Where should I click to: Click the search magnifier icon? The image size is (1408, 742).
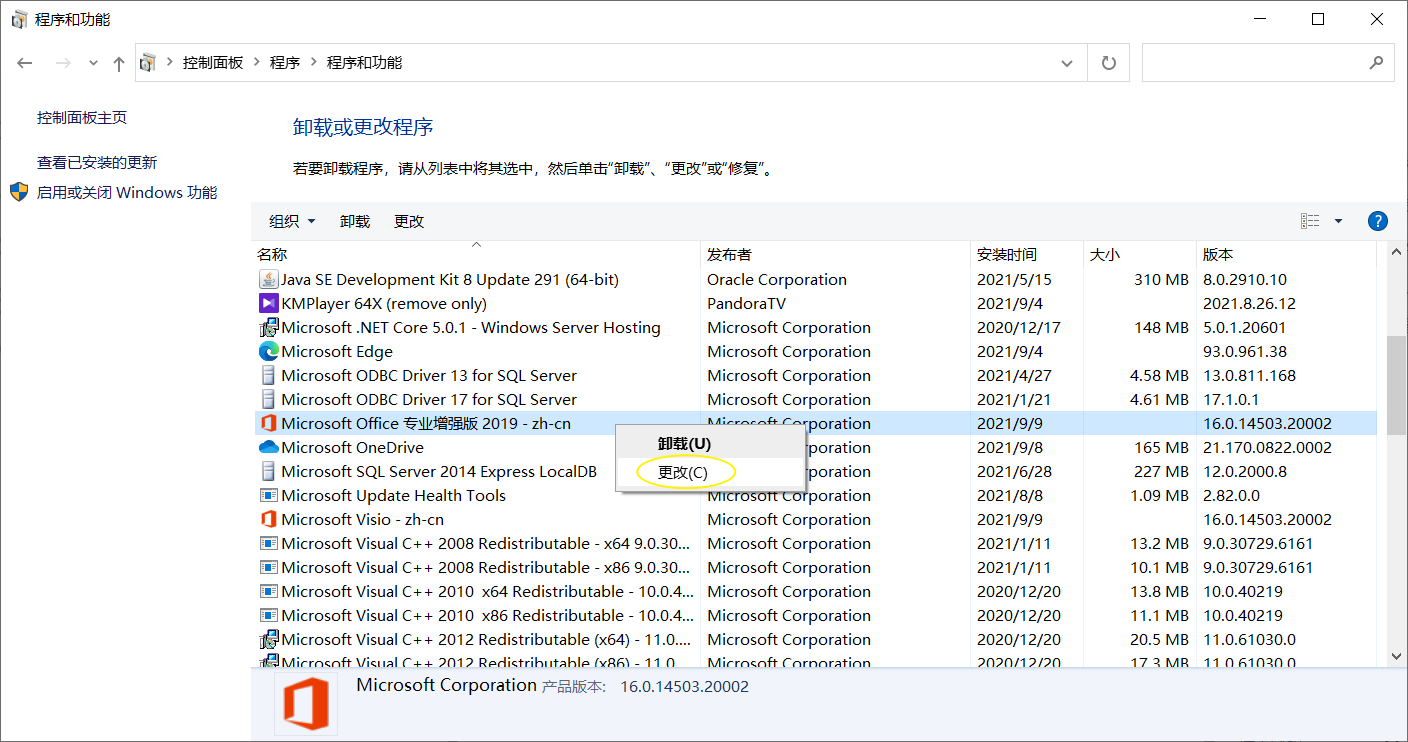[x=1376, y=63]
